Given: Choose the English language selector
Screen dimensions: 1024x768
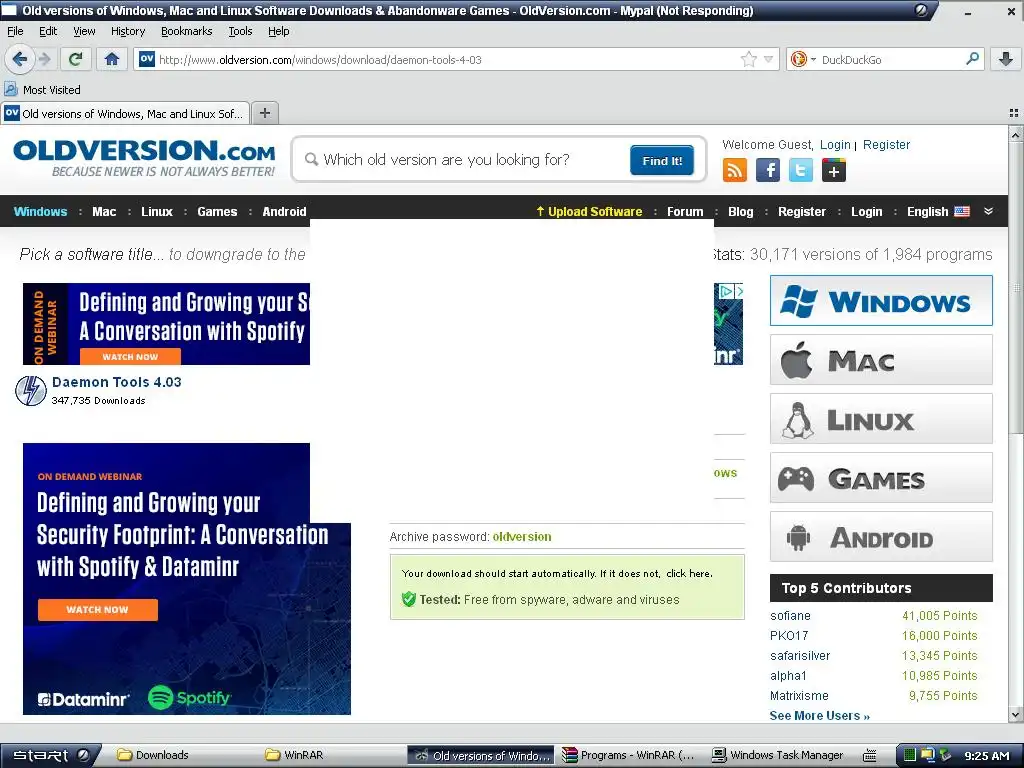Looking at the screenshot, I should pos(938,211).
